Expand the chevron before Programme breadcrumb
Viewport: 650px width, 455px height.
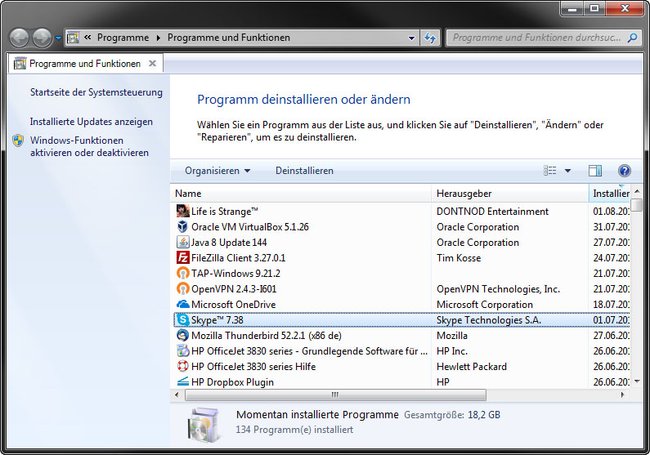(87, 38)
